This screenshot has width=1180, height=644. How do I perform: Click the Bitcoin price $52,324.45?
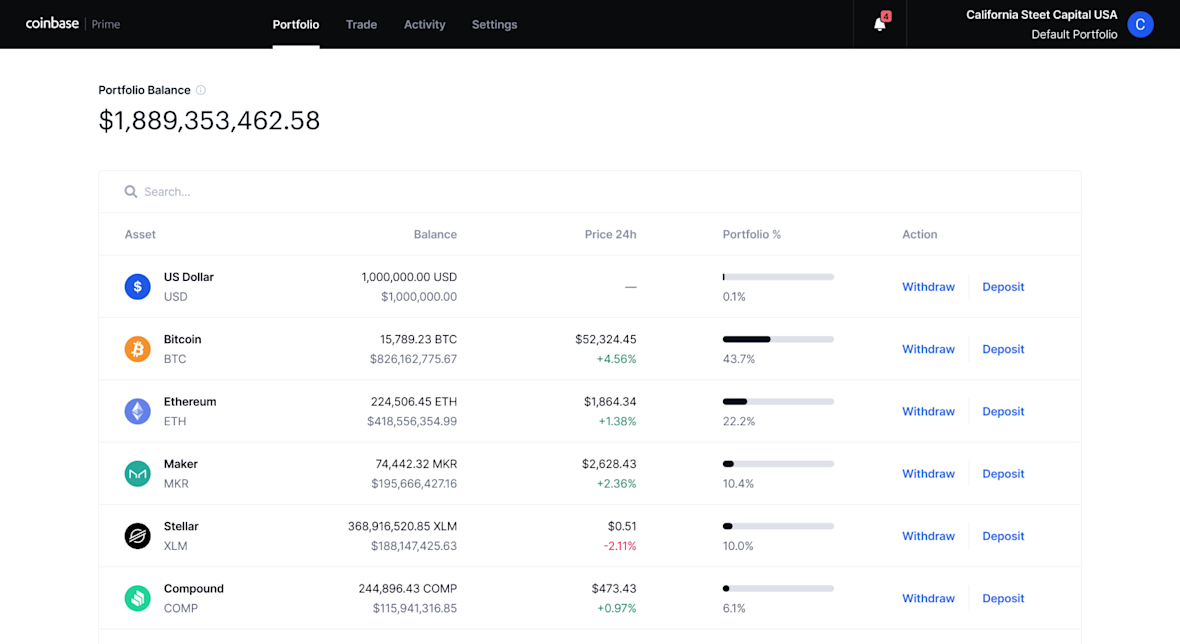606,339
